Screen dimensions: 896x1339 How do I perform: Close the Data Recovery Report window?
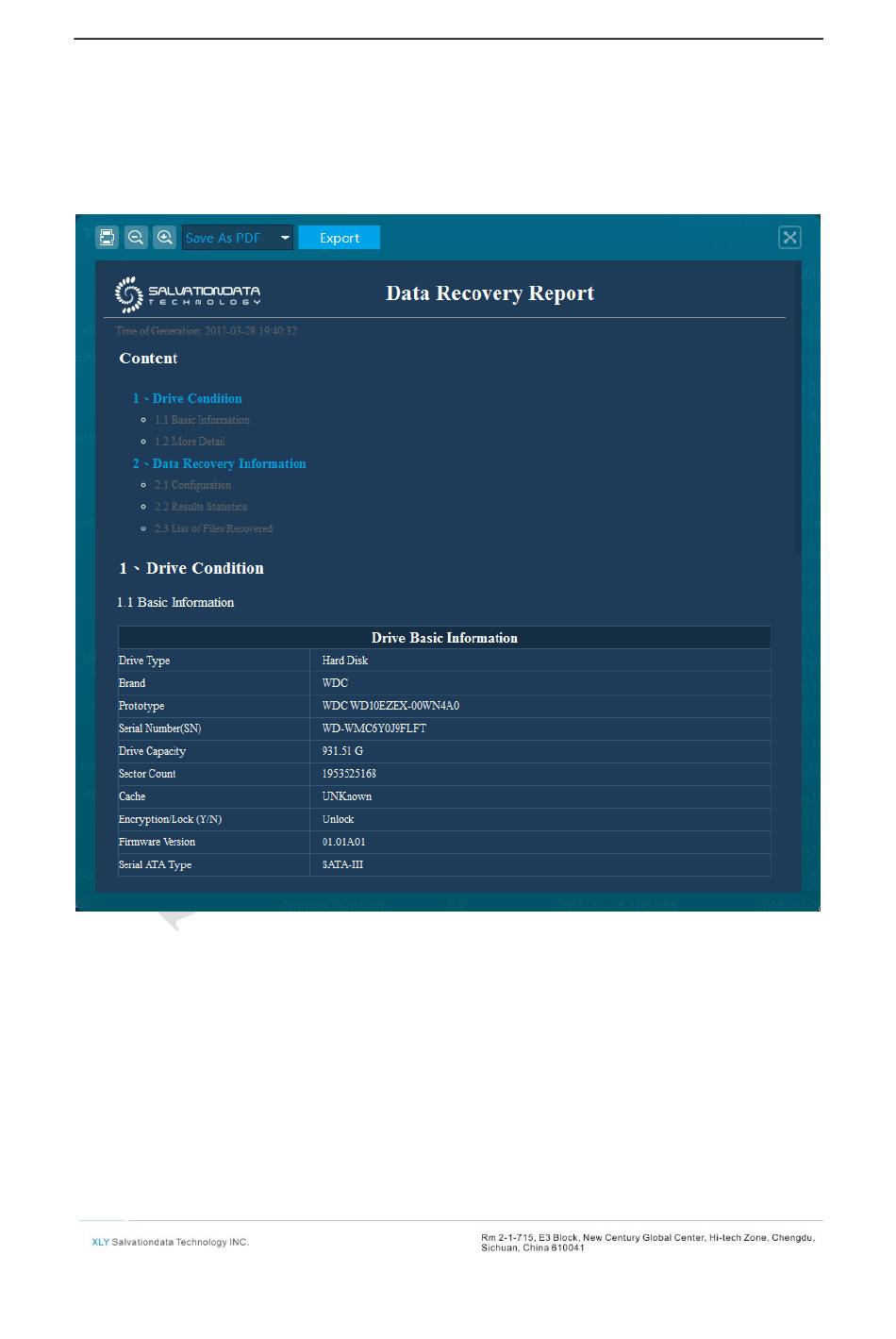790,238
